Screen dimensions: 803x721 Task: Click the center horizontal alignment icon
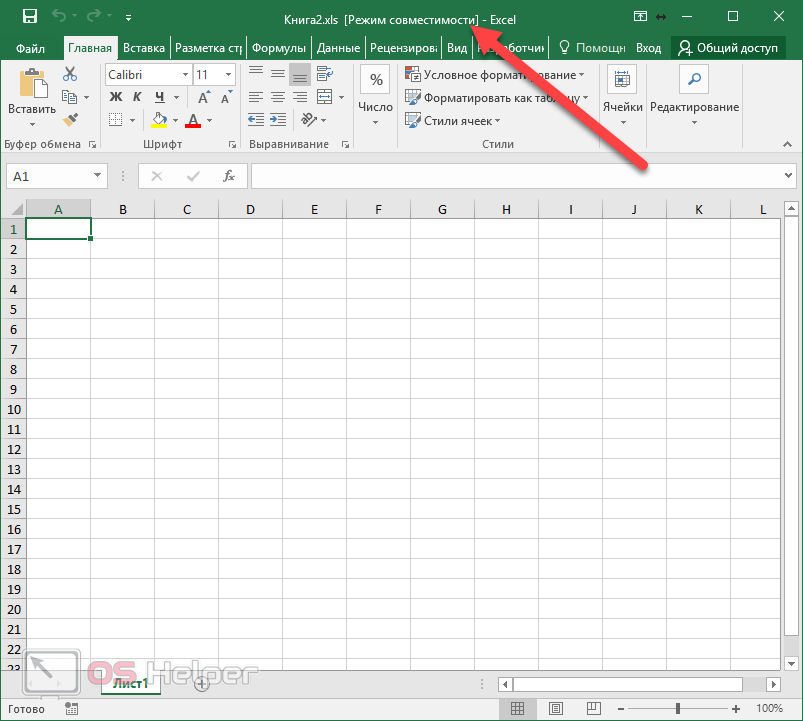pyautogui.click(x=277, y=97)
